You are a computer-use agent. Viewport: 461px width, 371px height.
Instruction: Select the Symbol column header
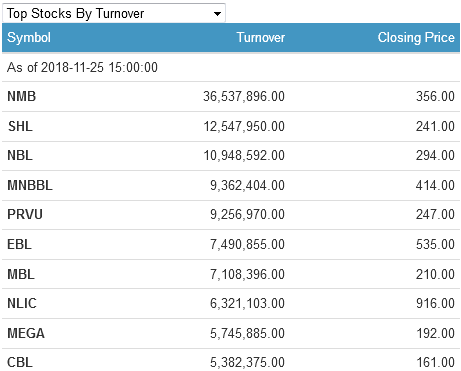click(29, 37)
